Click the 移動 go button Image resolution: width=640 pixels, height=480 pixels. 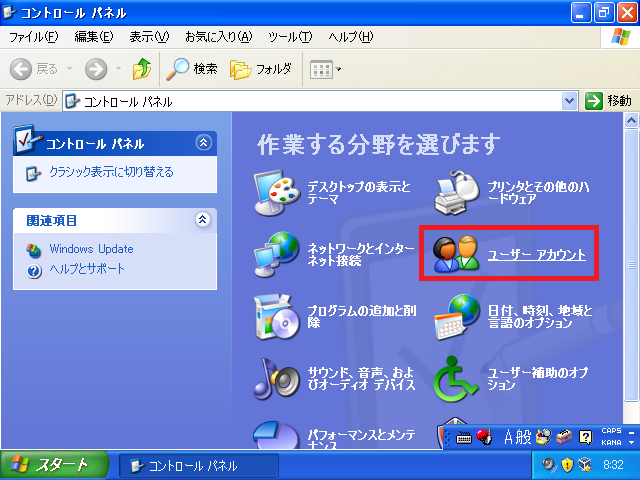(x=608, y=100)
